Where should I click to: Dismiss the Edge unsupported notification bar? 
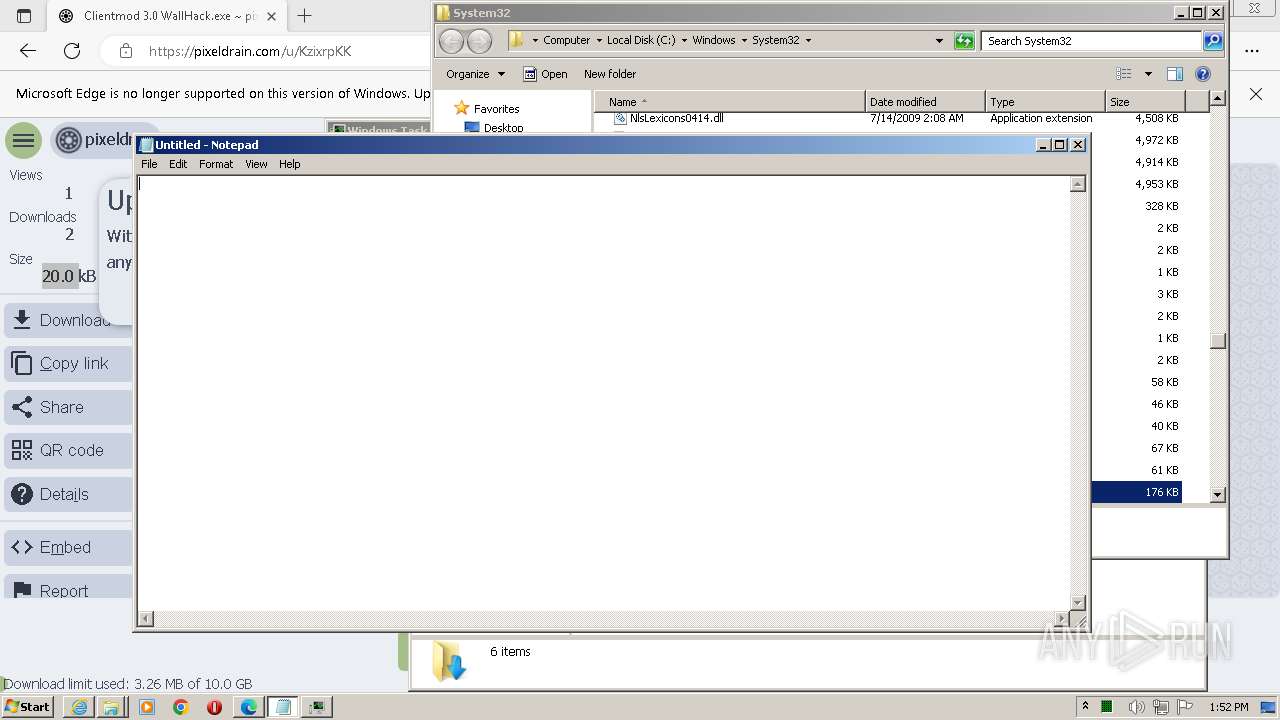[x=1256, y=93]
